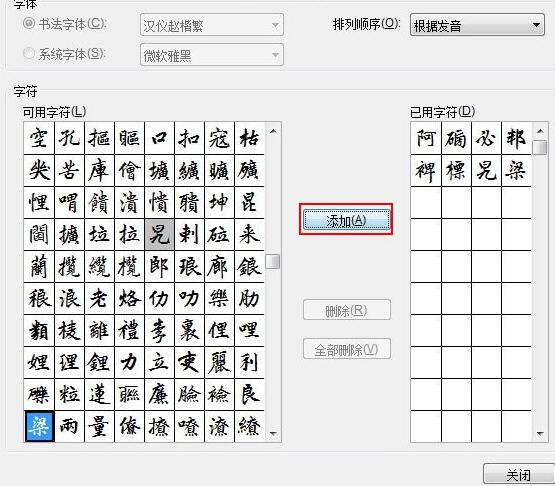
Task: Select character 必 in used characters
Action: (x=486, y=138)
